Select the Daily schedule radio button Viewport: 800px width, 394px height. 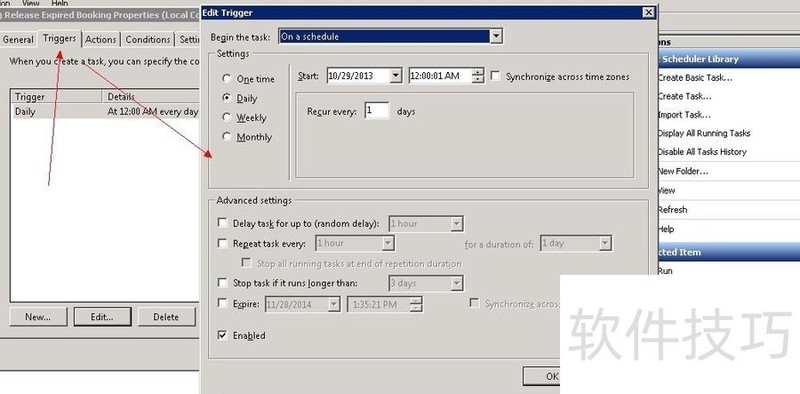[x=227, y=97]
